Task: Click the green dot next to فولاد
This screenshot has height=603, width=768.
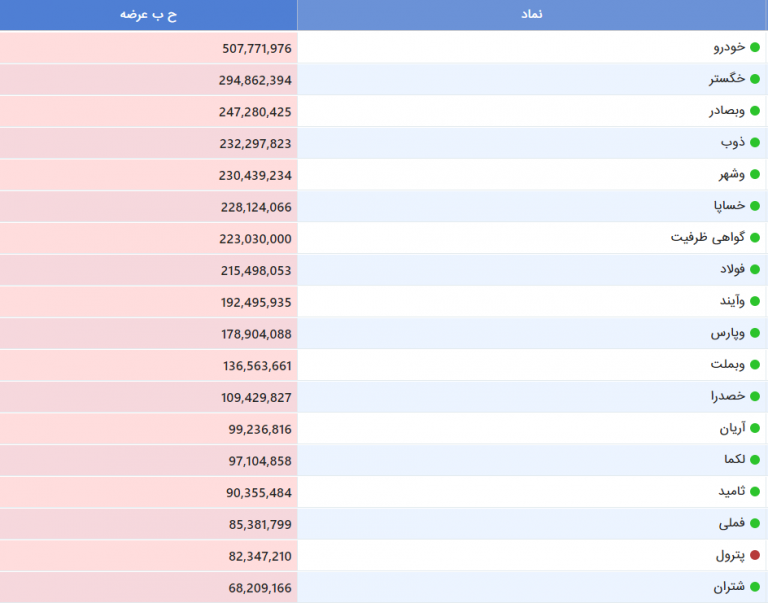Action: point(755,269)
